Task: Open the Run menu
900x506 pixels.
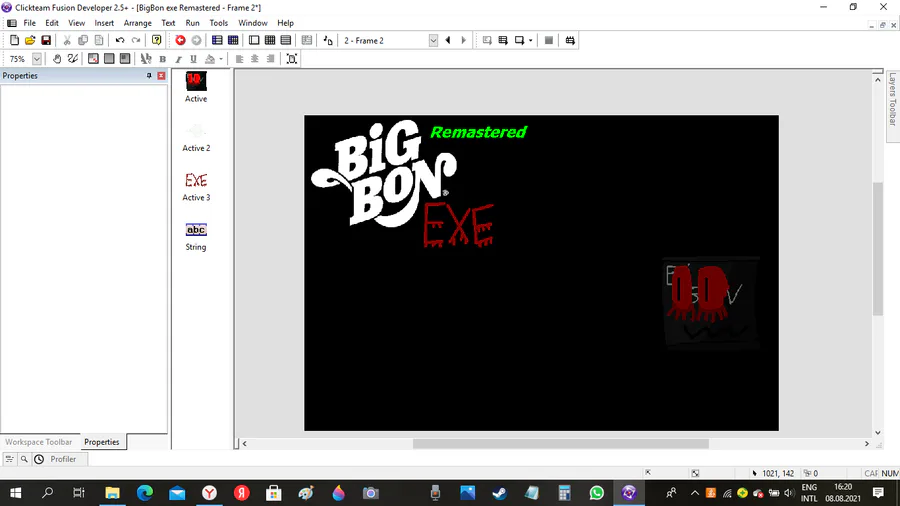Action: pyautogui.click(x=192, y=23)
